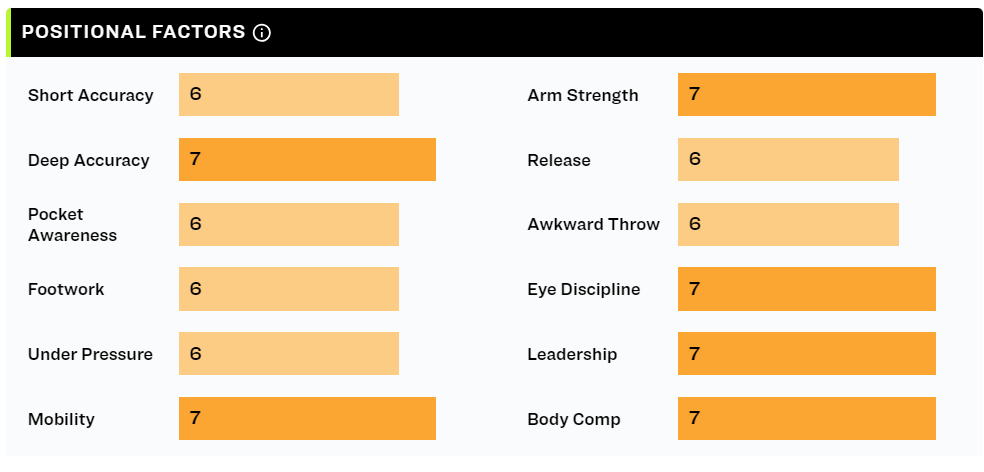Select the Pocket Awareness rating bar
Image resolution: width=984 pixels, height=472 pixels.
click(289, 224)
